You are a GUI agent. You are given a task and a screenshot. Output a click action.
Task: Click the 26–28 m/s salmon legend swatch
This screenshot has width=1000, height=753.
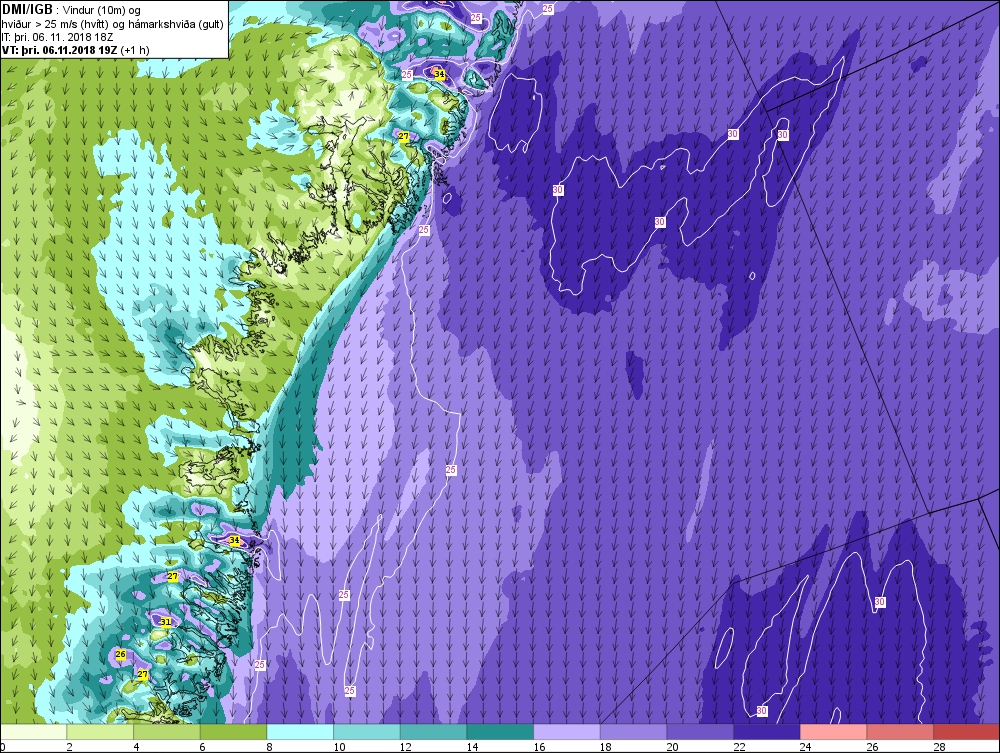(900, 732)
